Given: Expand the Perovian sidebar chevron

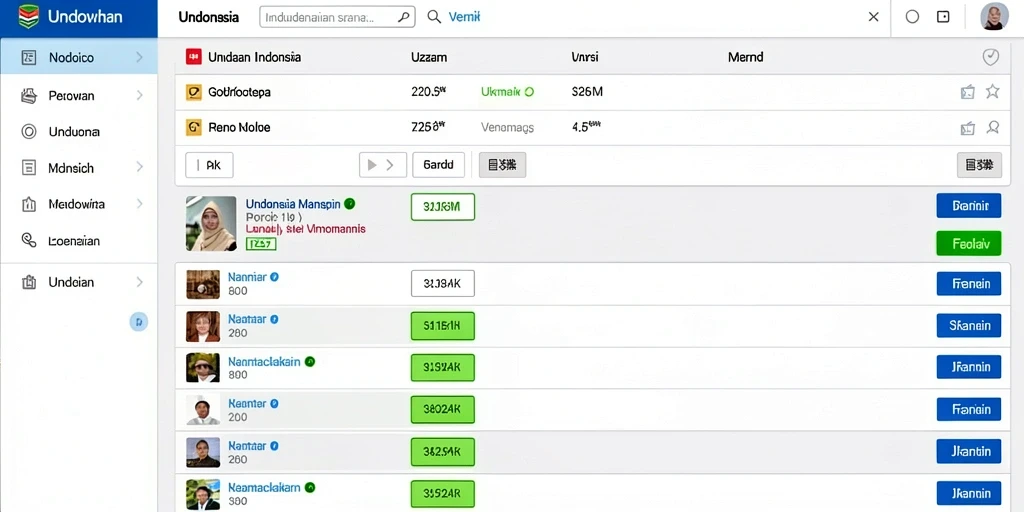Looking at the screenshot, I should point(139,95).
